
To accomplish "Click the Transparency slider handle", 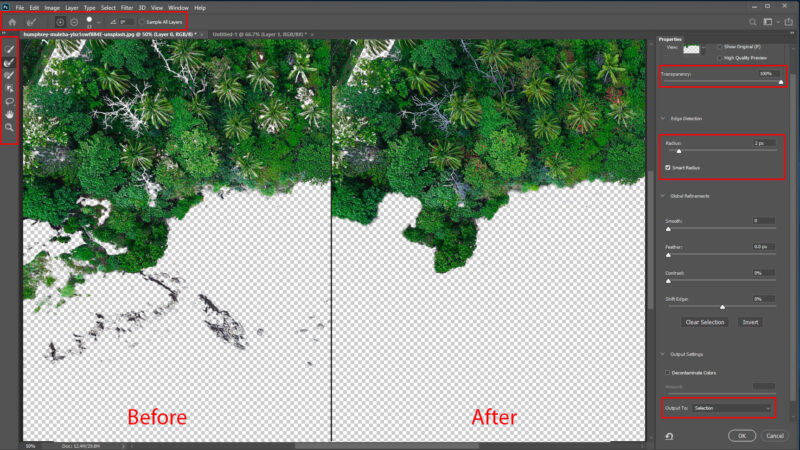I will coord(781,82).
